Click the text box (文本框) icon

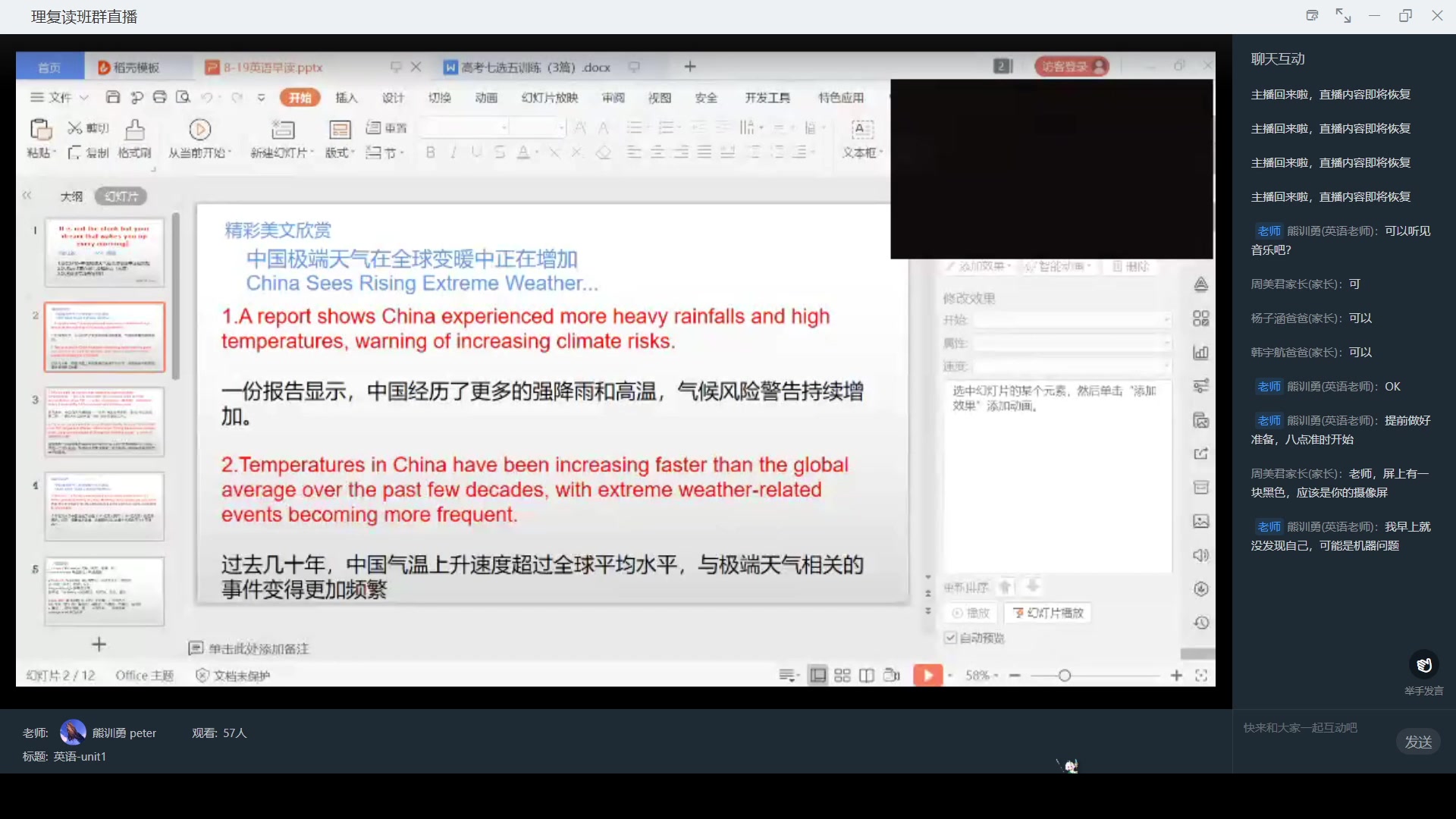(x=863, y=129)
